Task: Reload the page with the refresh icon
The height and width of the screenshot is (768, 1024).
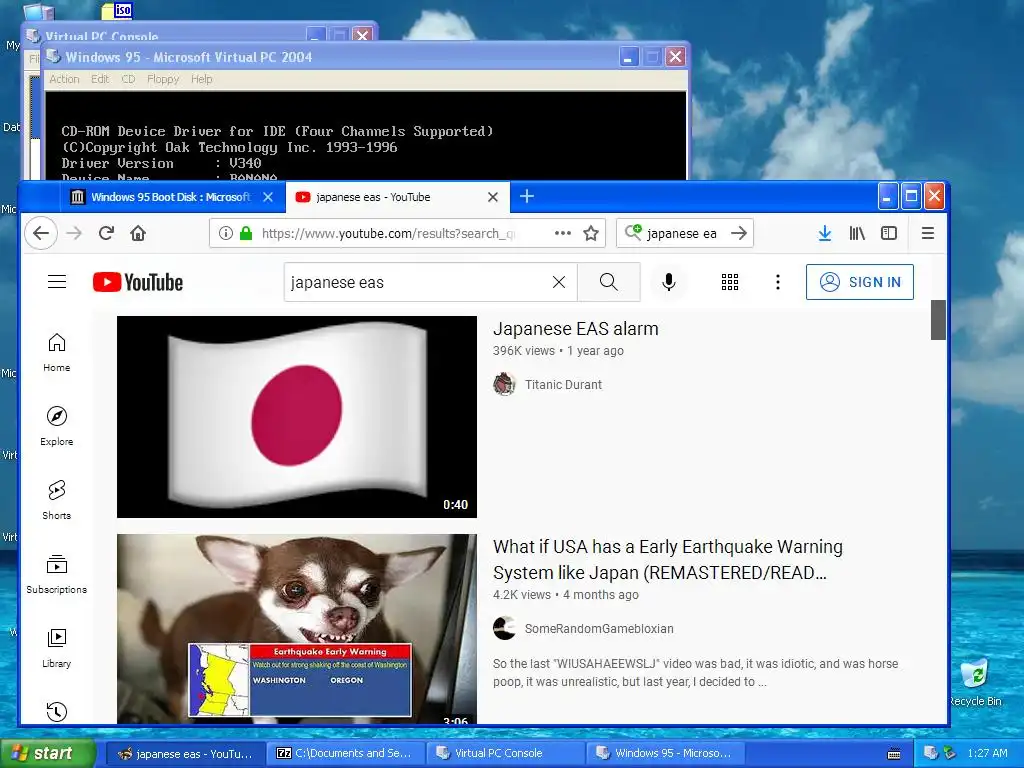Action: [x=106, y=233]
